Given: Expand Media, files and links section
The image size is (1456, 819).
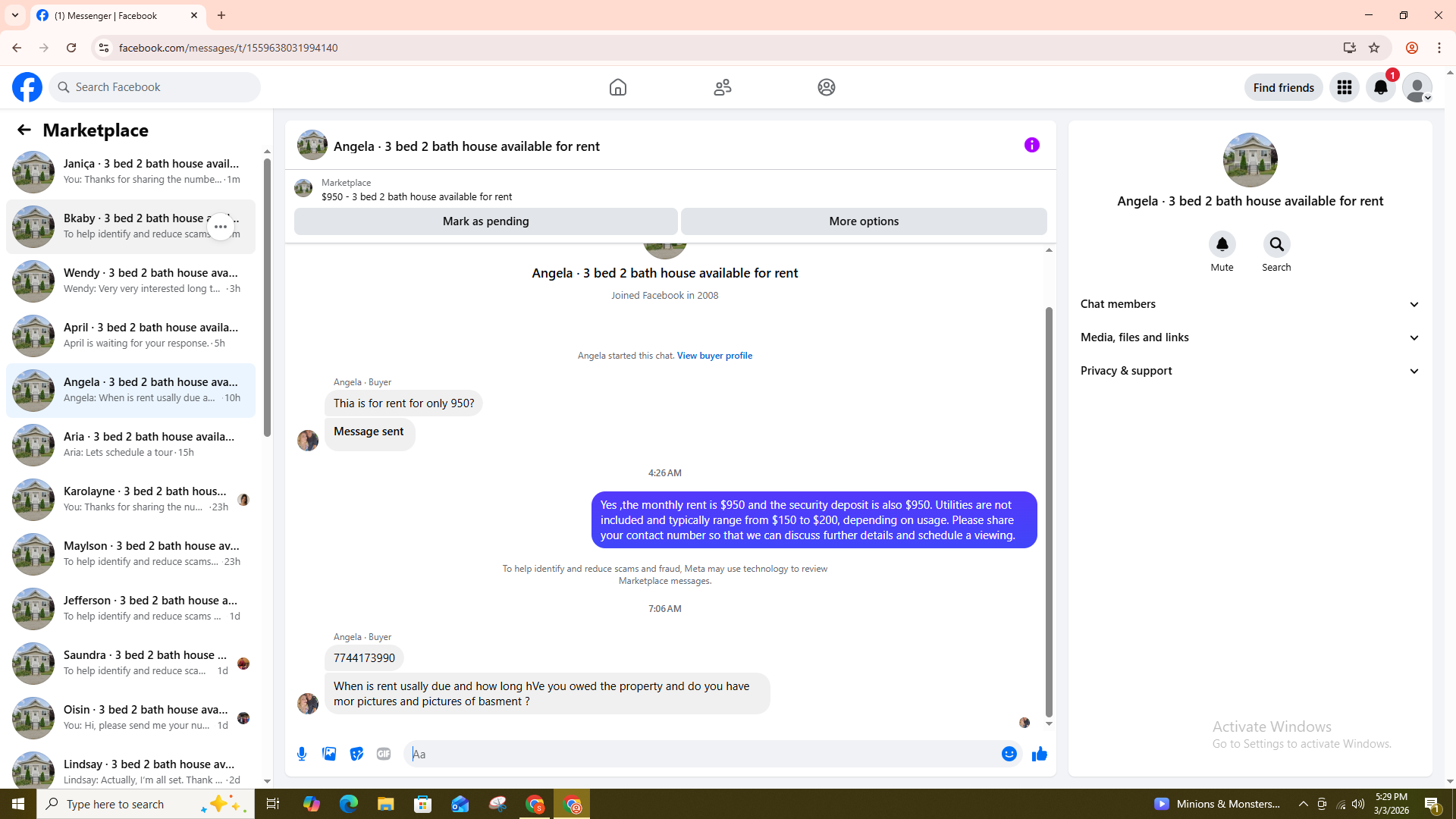Looking at the screenshot, I should click(1250, 337).
